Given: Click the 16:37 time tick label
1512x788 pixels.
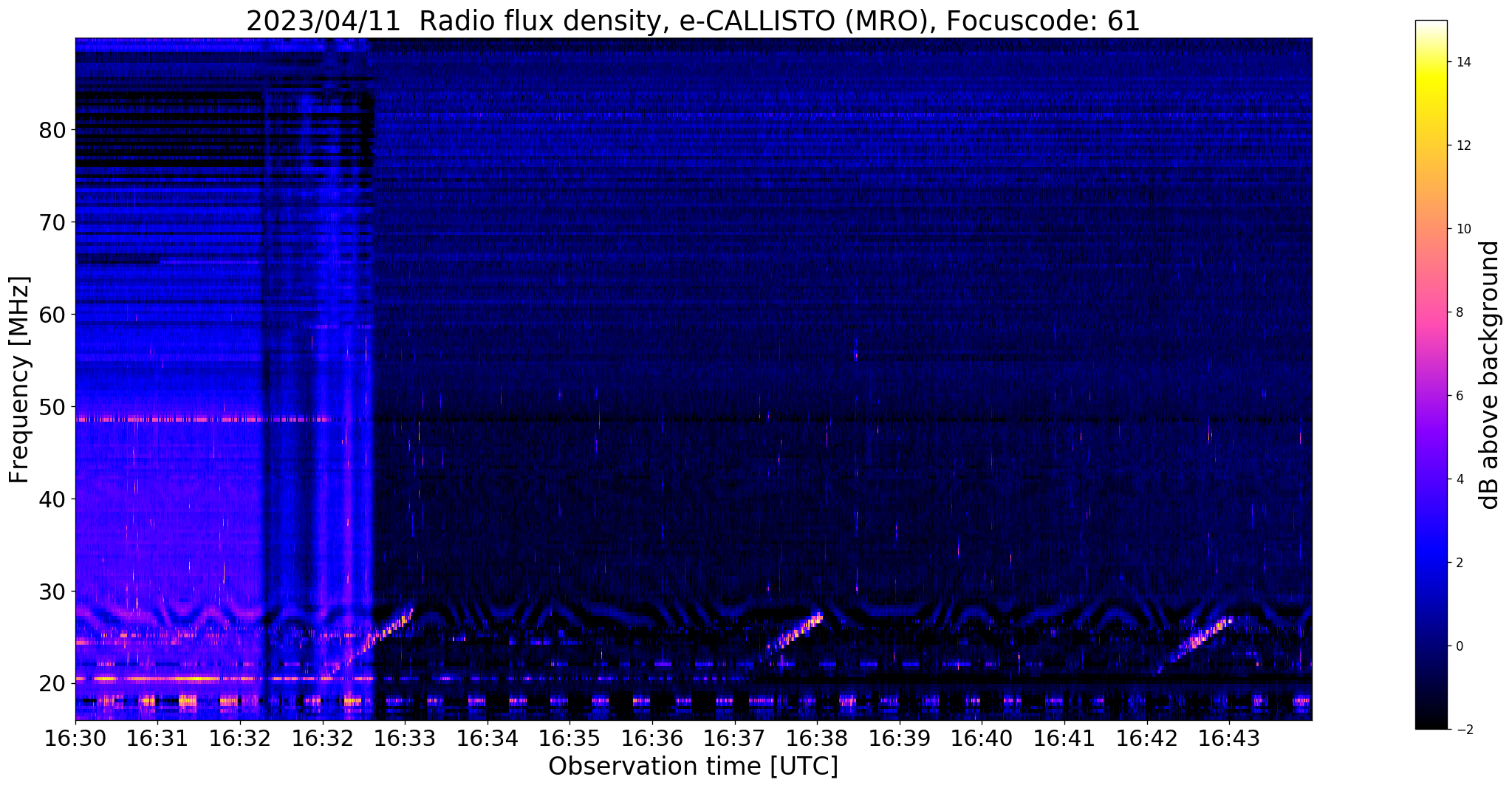Looking at the screenshot, I should [x=734, y=739].
